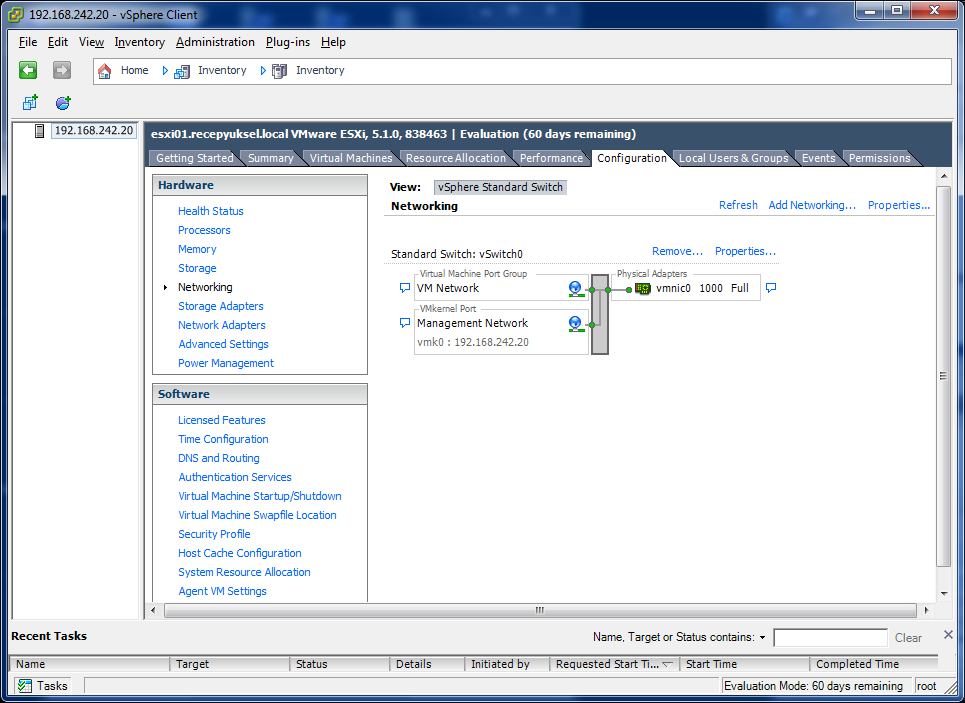
Task: Switch to the Events tab
Action: click(818, 158)
